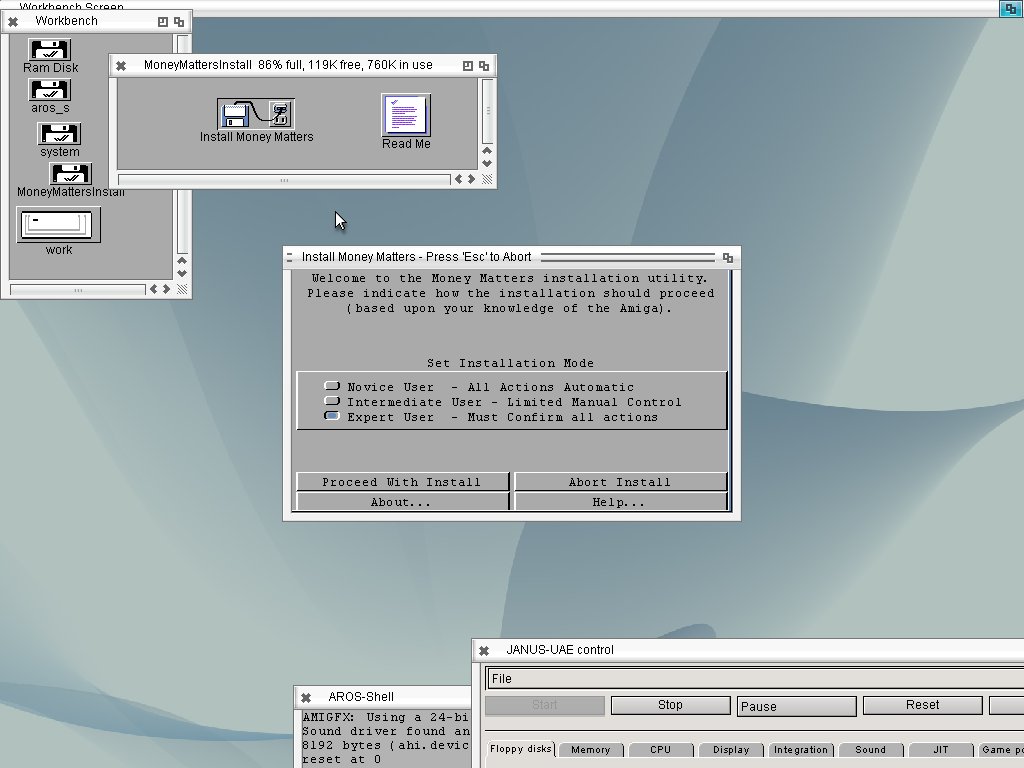Click Workbench window scroll down arrow

point(182,274)
